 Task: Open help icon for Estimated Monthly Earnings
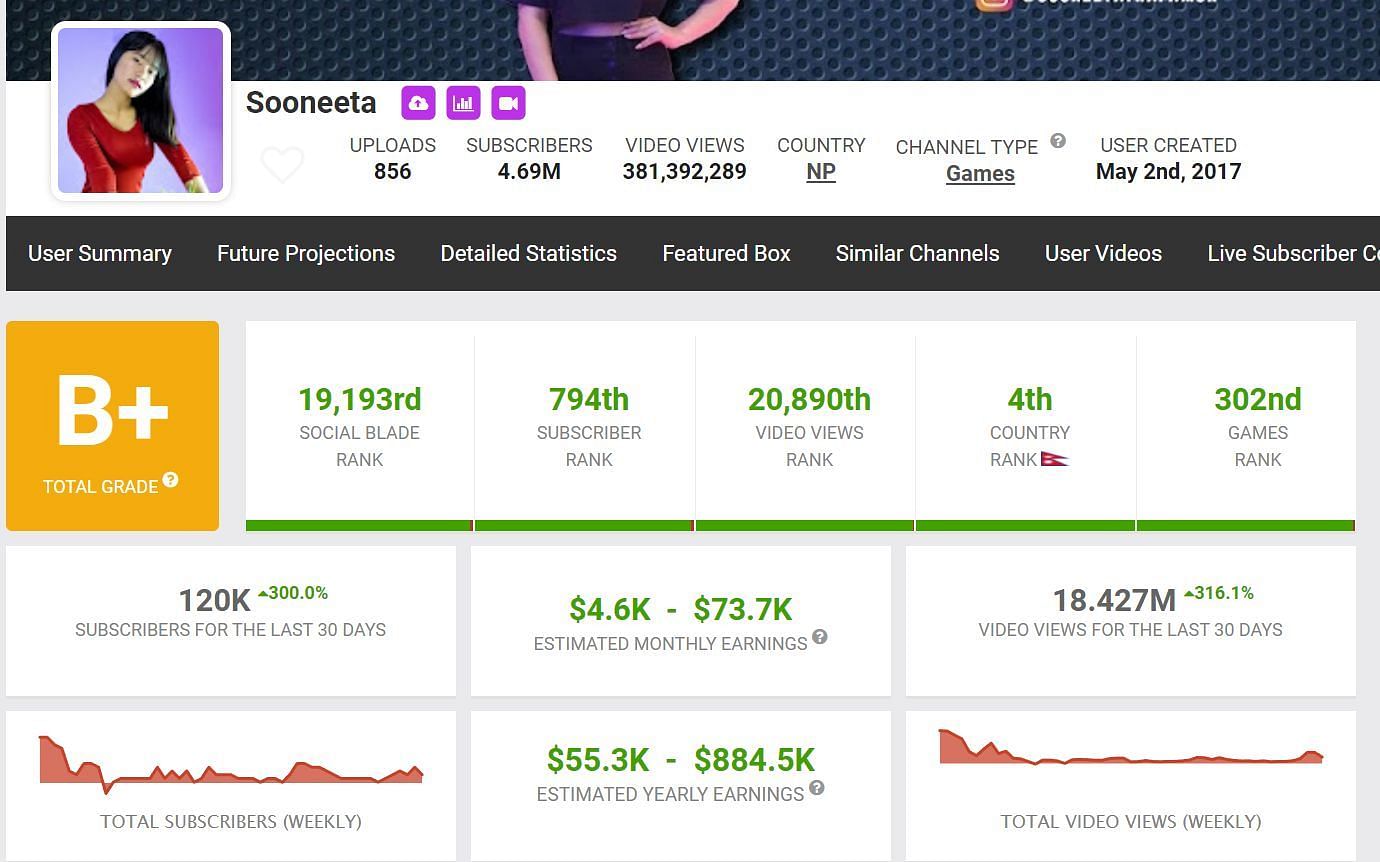pyautogui.click(x=820, y=637)
